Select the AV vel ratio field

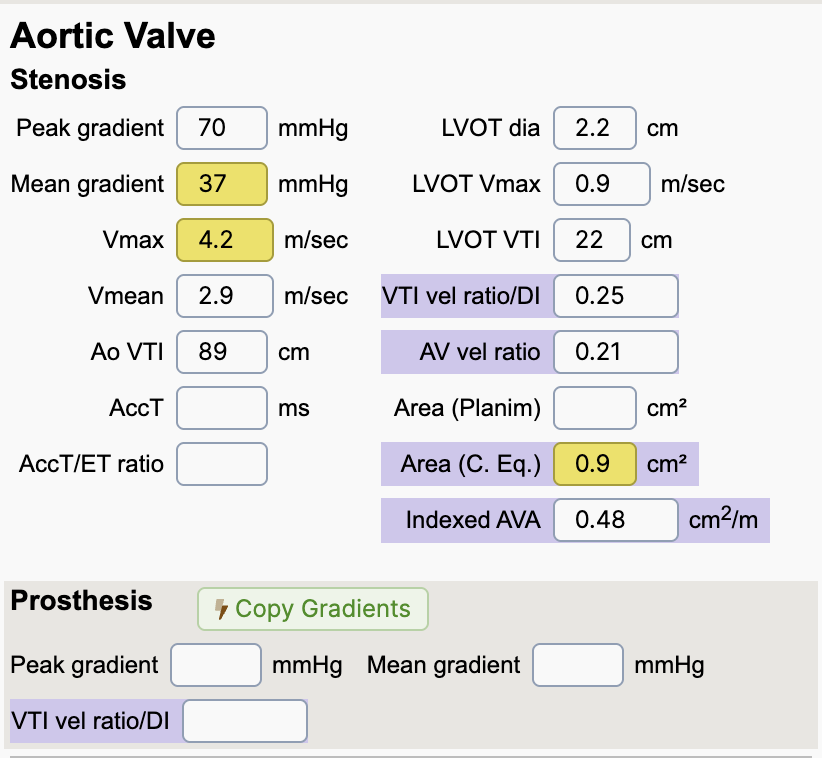click(x=615, y=352)
